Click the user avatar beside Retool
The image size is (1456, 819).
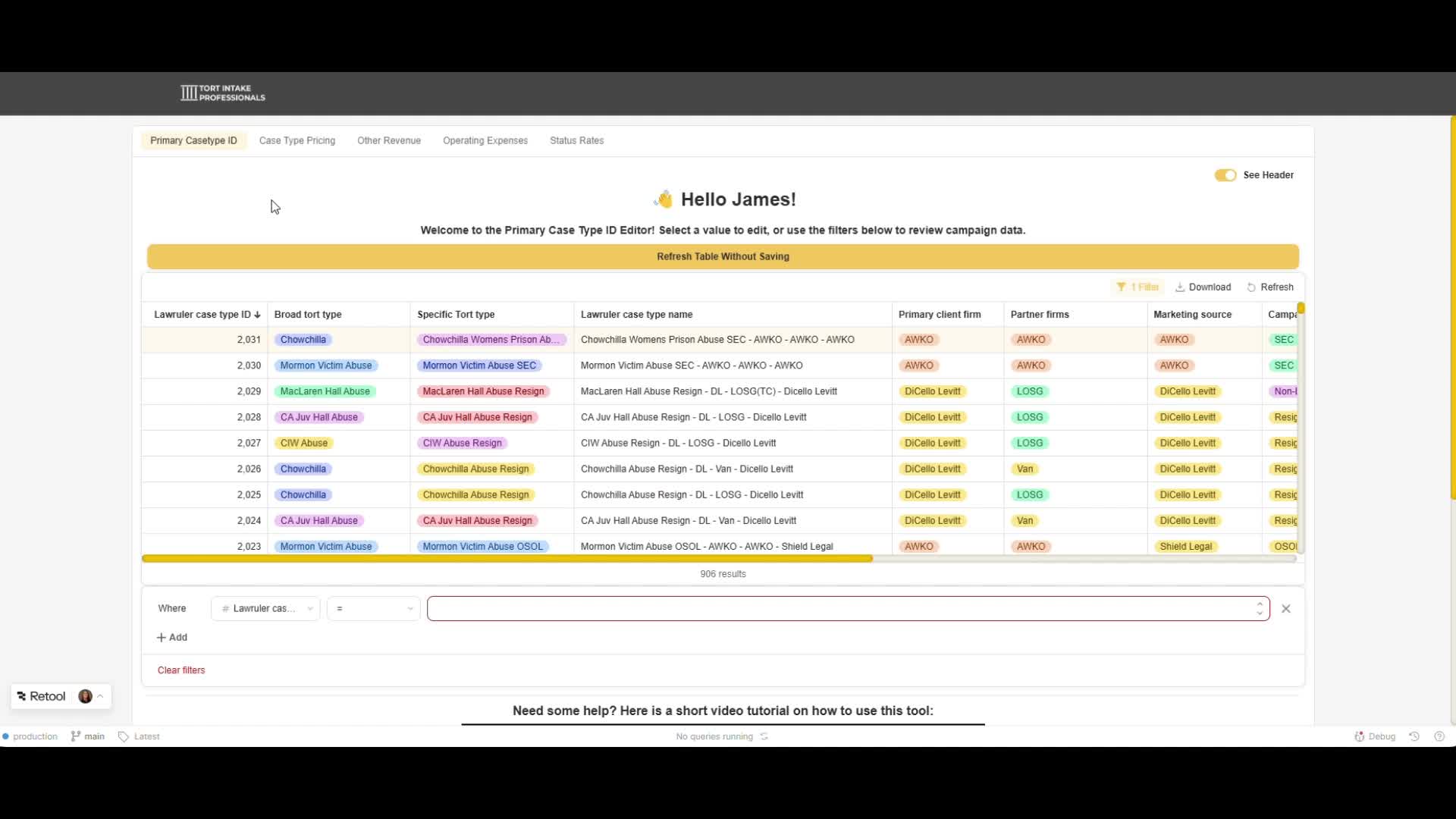[85, 696]
